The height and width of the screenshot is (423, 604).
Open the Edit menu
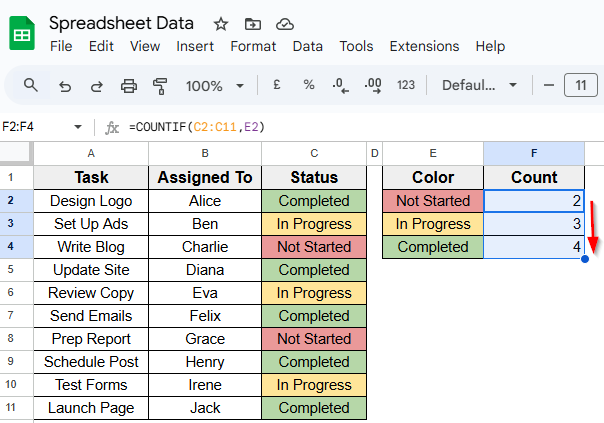(x=101, y=46)
